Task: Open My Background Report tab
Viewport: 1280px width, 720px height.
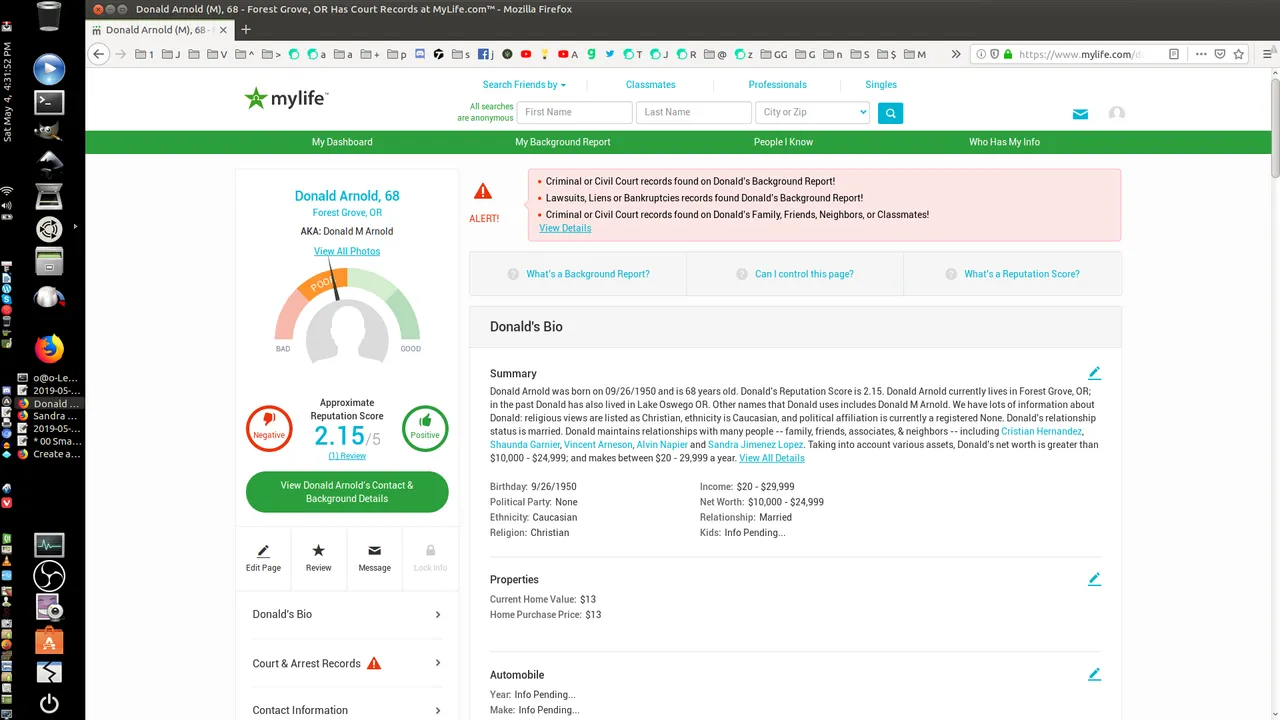Action: (563, 142)
